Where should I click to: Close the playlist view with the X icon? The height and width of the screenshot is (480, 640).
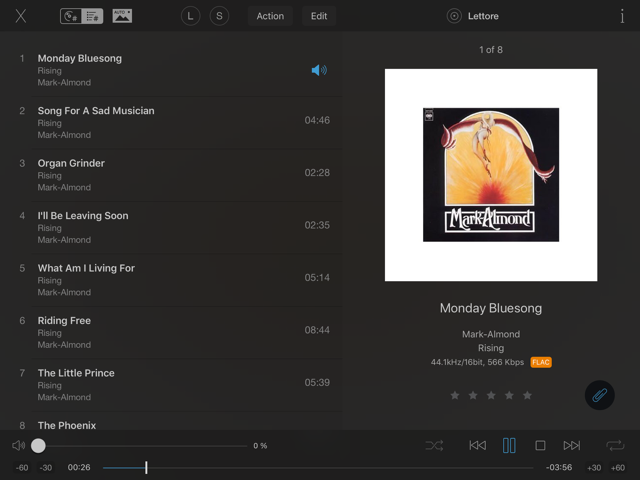click(x=21, y=16)
